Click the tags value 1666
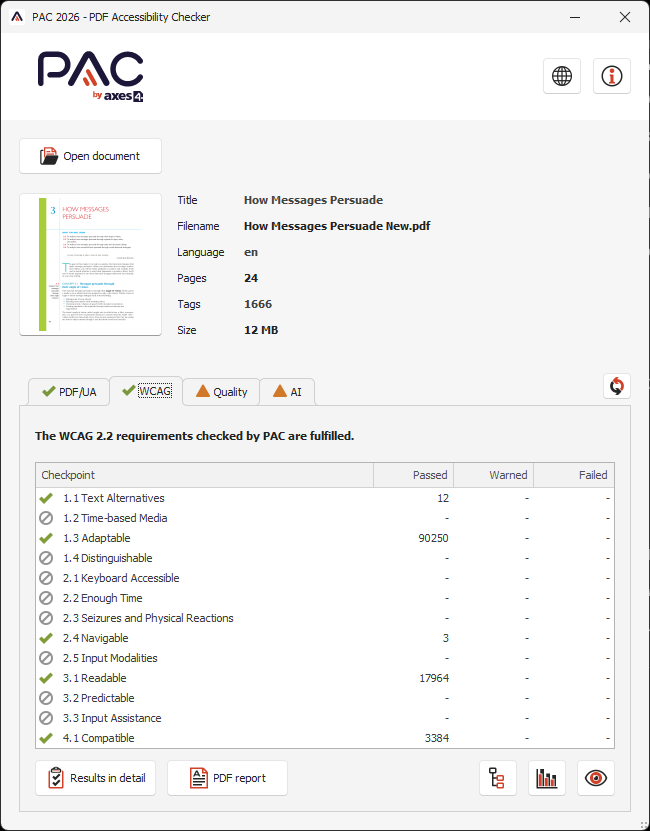 (258, 304)
